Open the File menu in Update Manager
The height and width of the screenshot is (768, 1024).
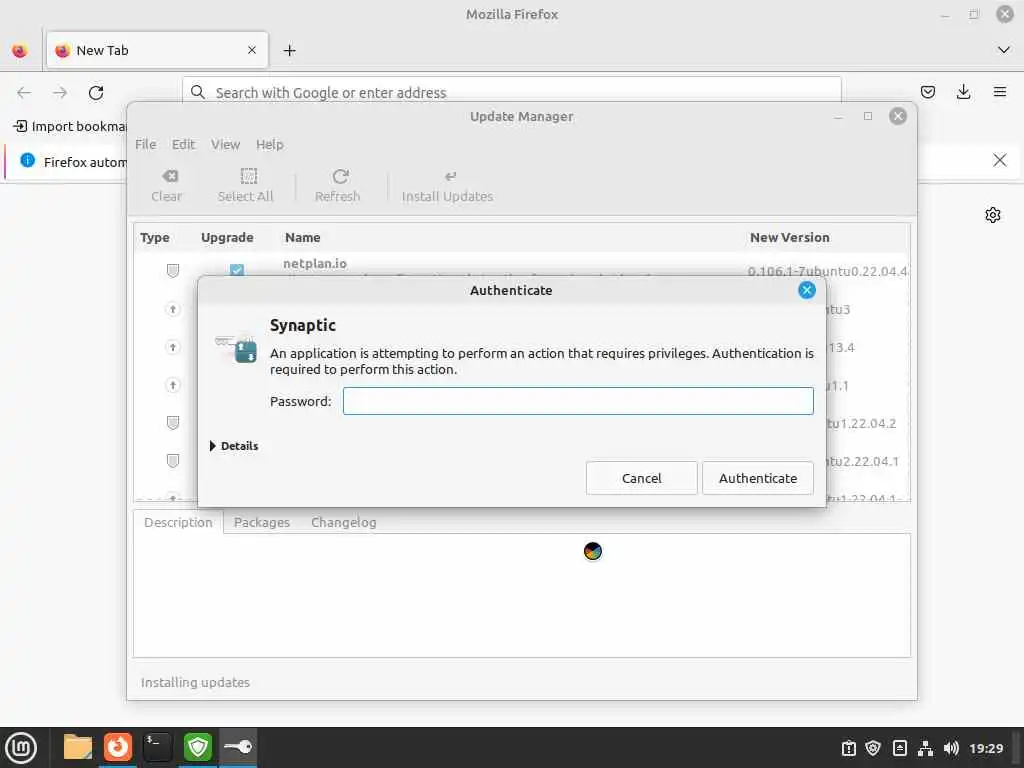click(146, 144)
